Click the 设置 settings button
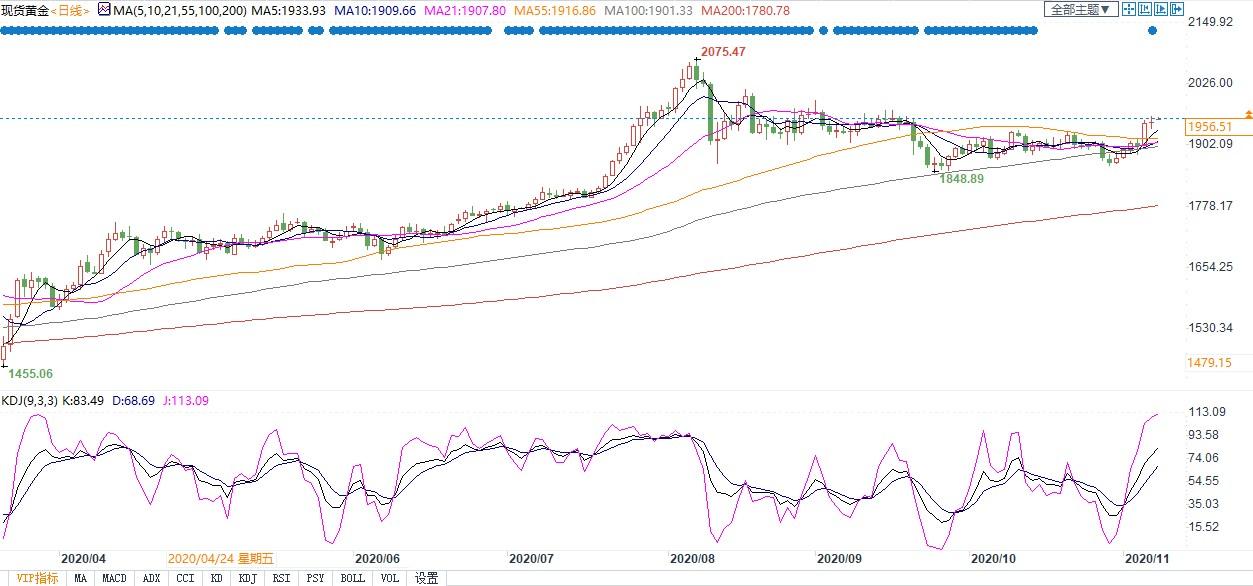 [x=427, y=578]
